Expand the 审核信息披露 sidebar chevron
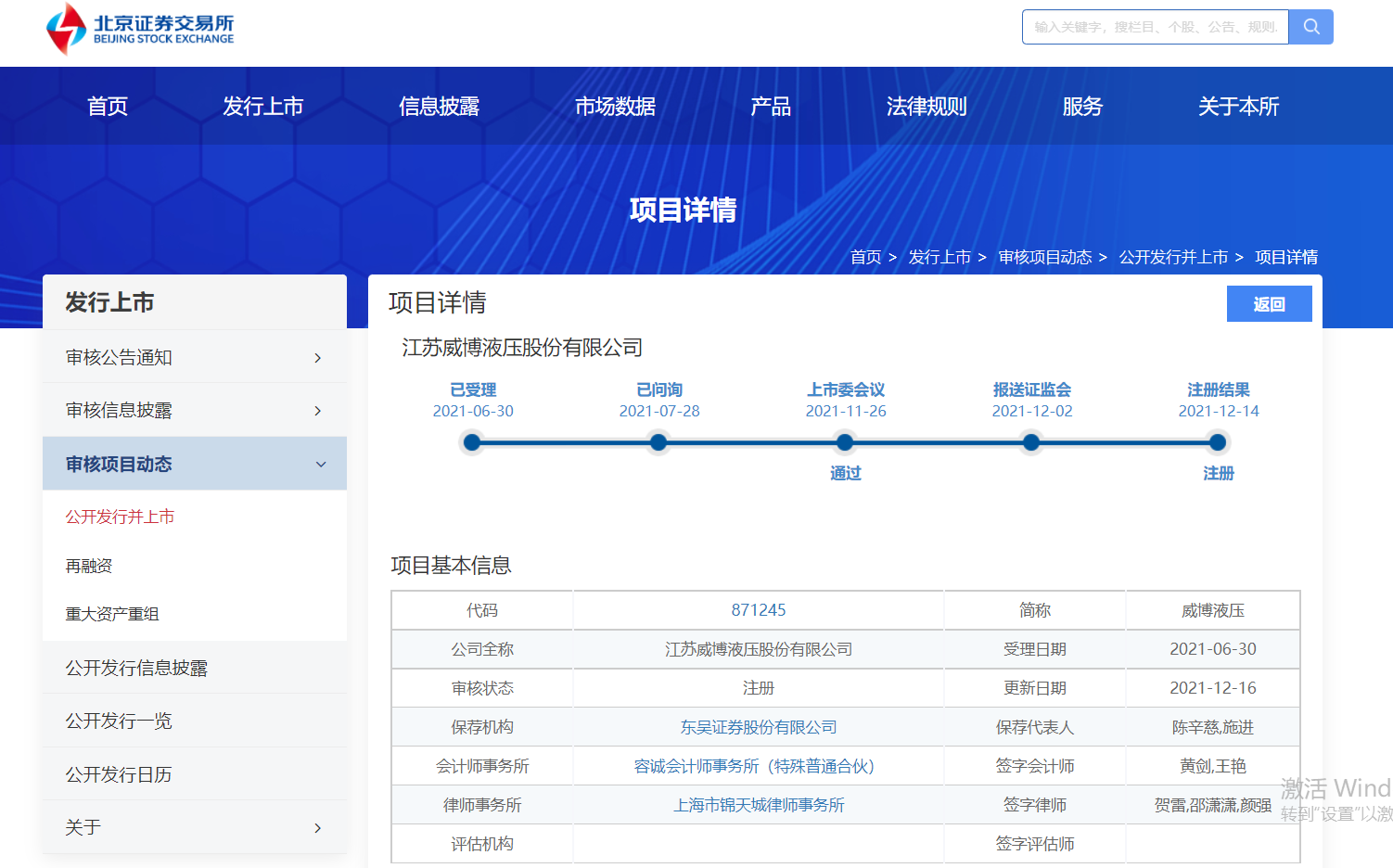 318,411
